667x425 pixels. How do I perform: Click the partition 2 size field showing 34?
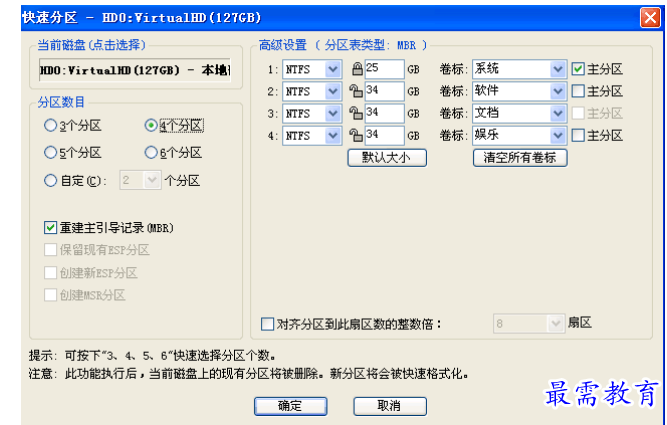coord(384,91)
